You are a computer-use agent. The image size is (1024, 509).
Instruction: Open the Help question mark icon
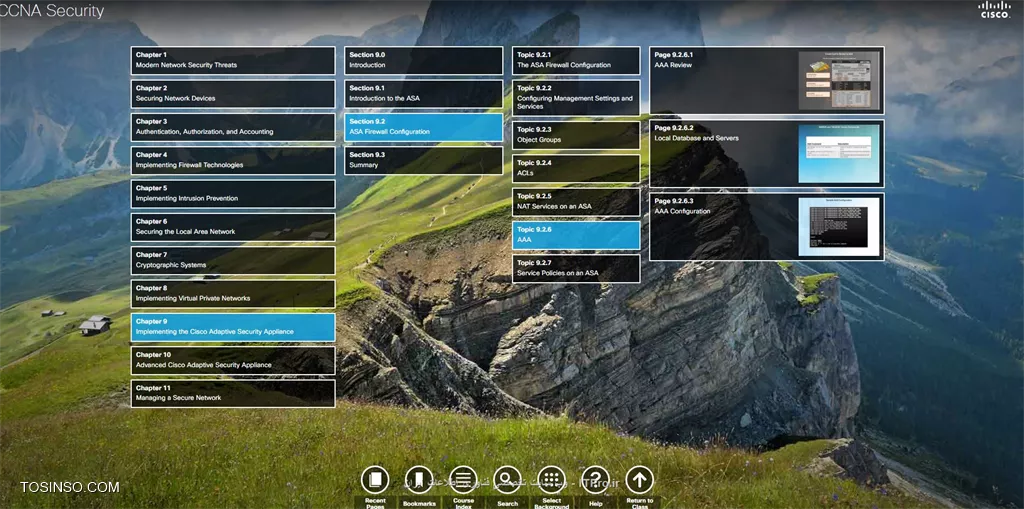point(595,480)
